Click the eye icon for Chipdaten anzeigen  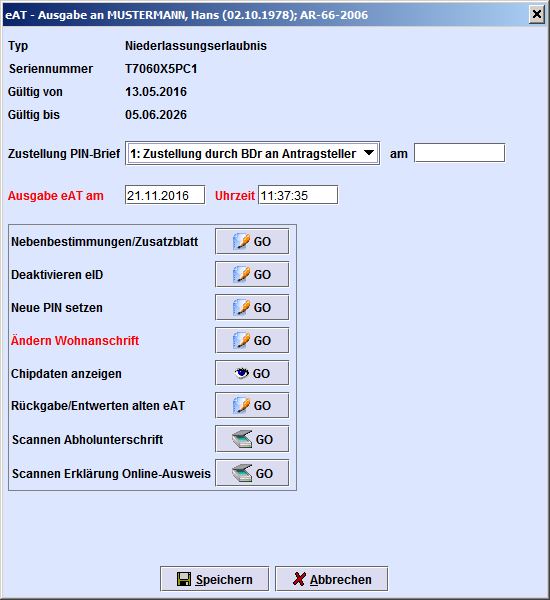click(x=242, y=373)
